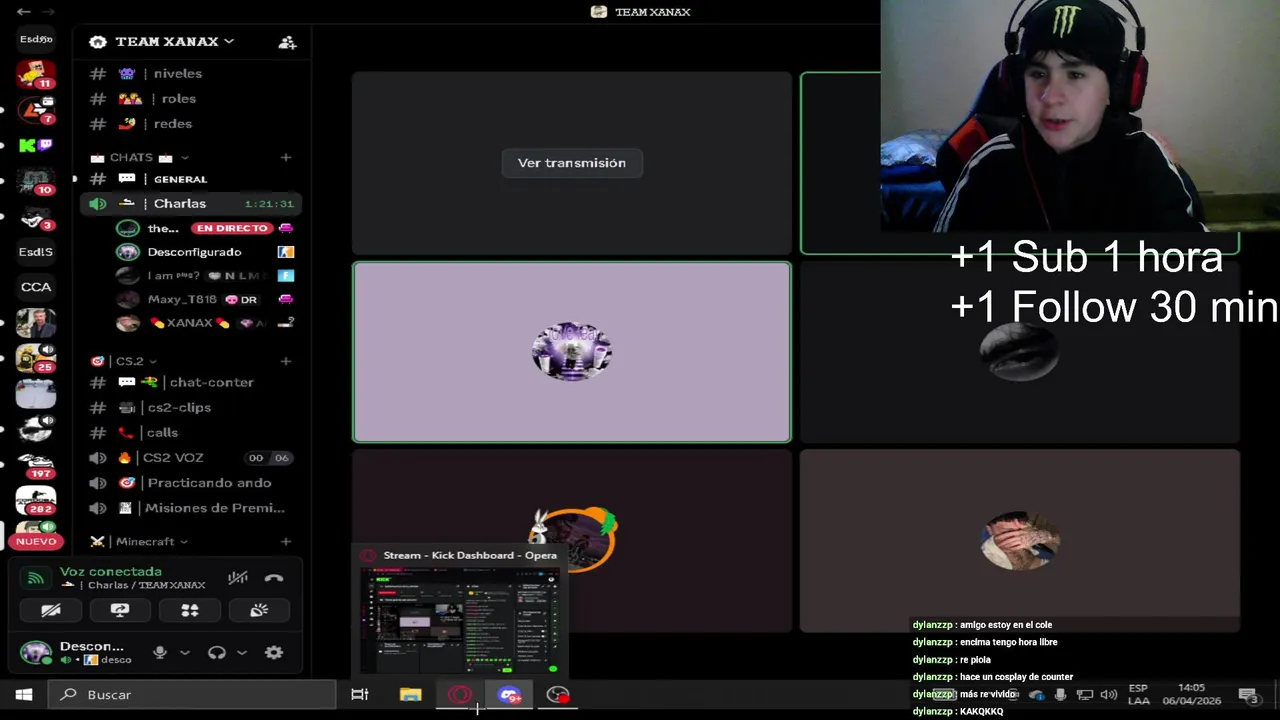This screenshot has width=1280, height=720.
Task: Expand headphone output options chevron
Action: click(242, 653)
